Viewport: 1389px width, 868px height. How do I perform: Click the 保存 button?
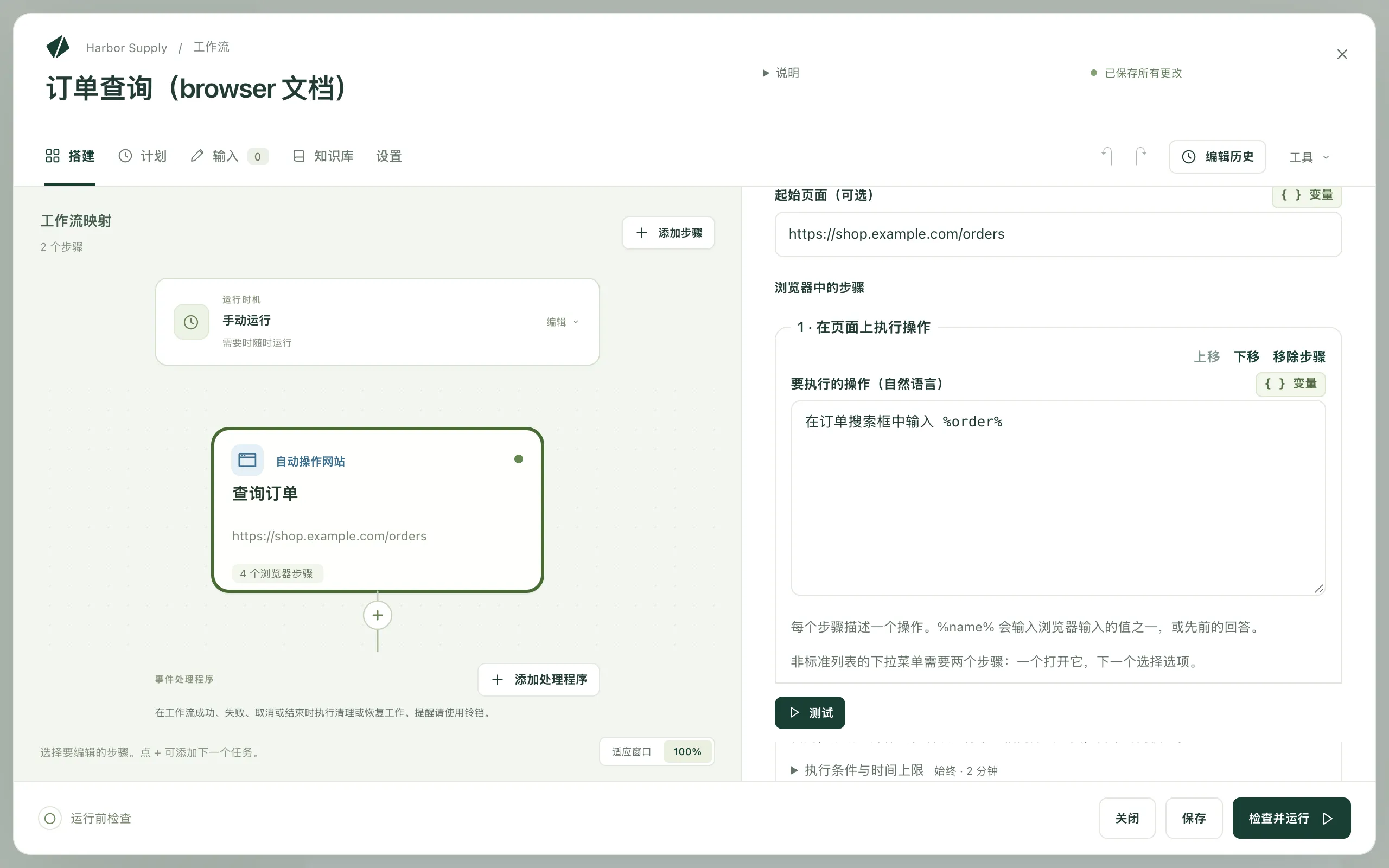coord(1194,818)
